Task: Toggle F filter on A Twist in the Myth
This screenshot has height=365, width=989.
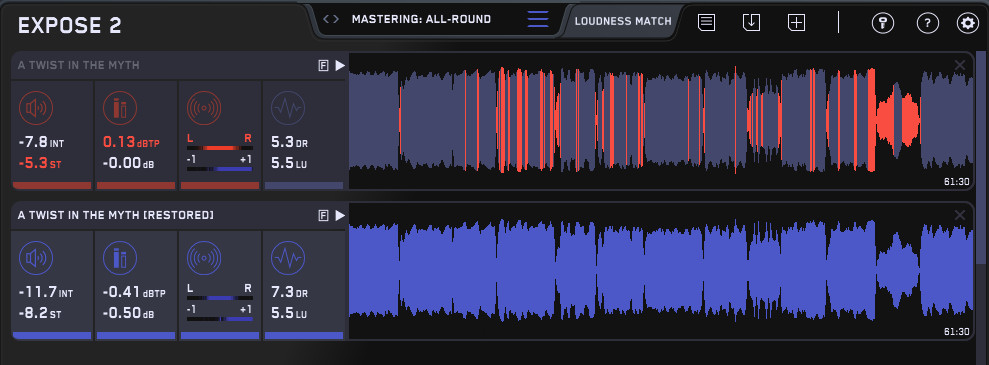Action: 324,66
